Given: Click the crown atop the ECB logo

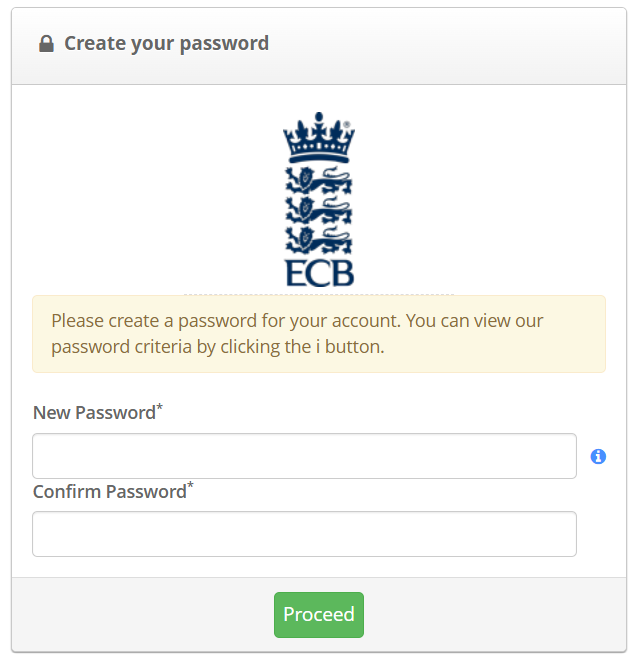Looking at the screenshot, I should point(319,138).
